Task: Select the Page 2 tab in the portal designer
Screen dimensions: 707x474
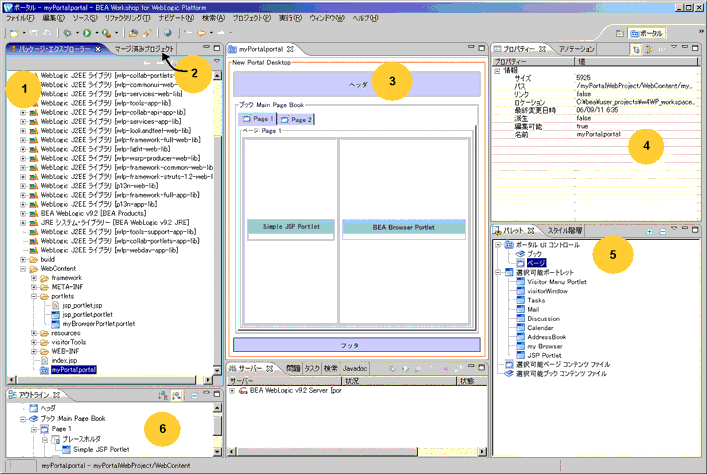Action: (x=296, y=120)
